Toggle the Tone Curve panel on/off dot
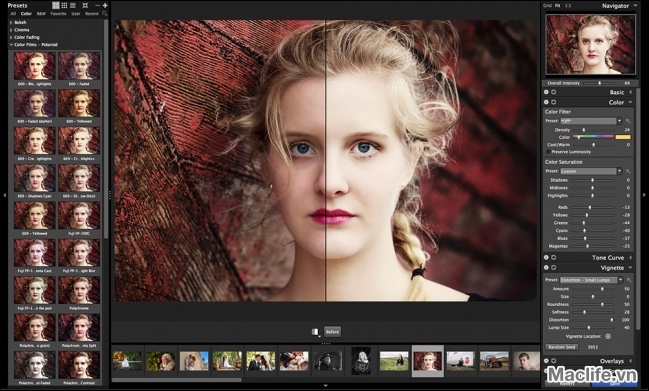Screen dimensions: 649x391 pyautogui.click(x=546, y=257)
